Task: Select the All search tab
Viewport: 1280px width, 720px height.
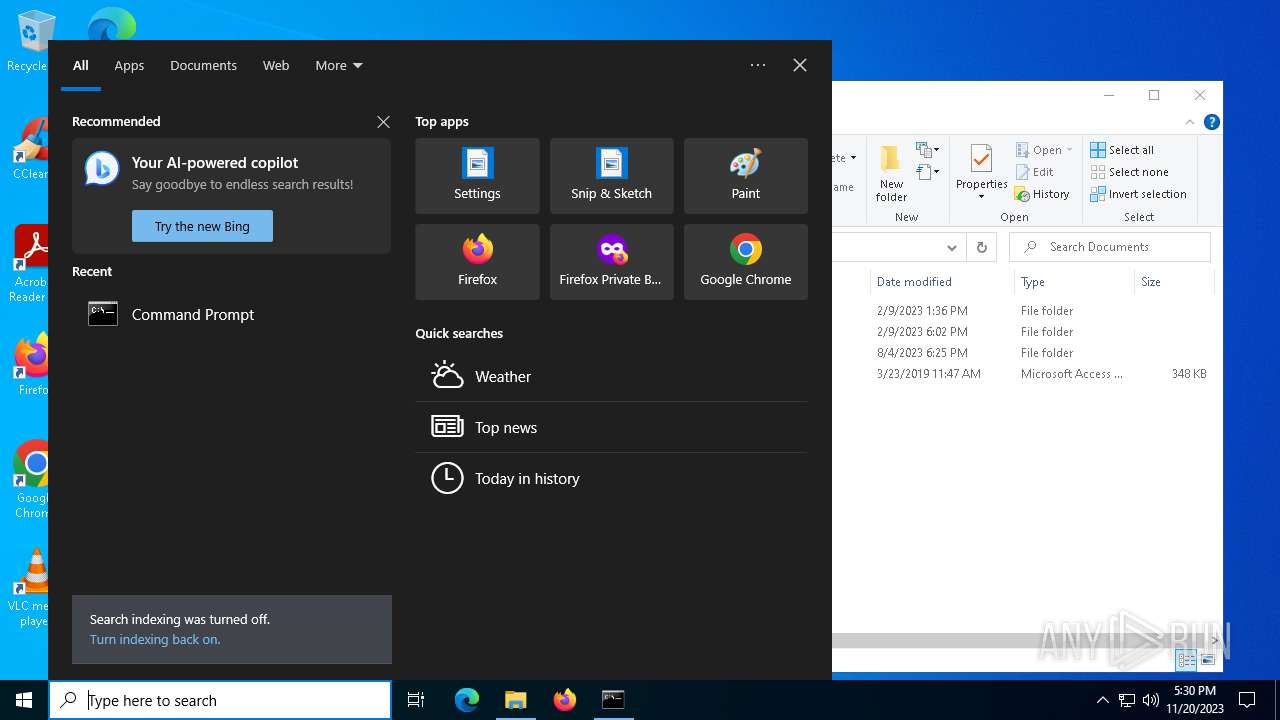Action: 81,65
